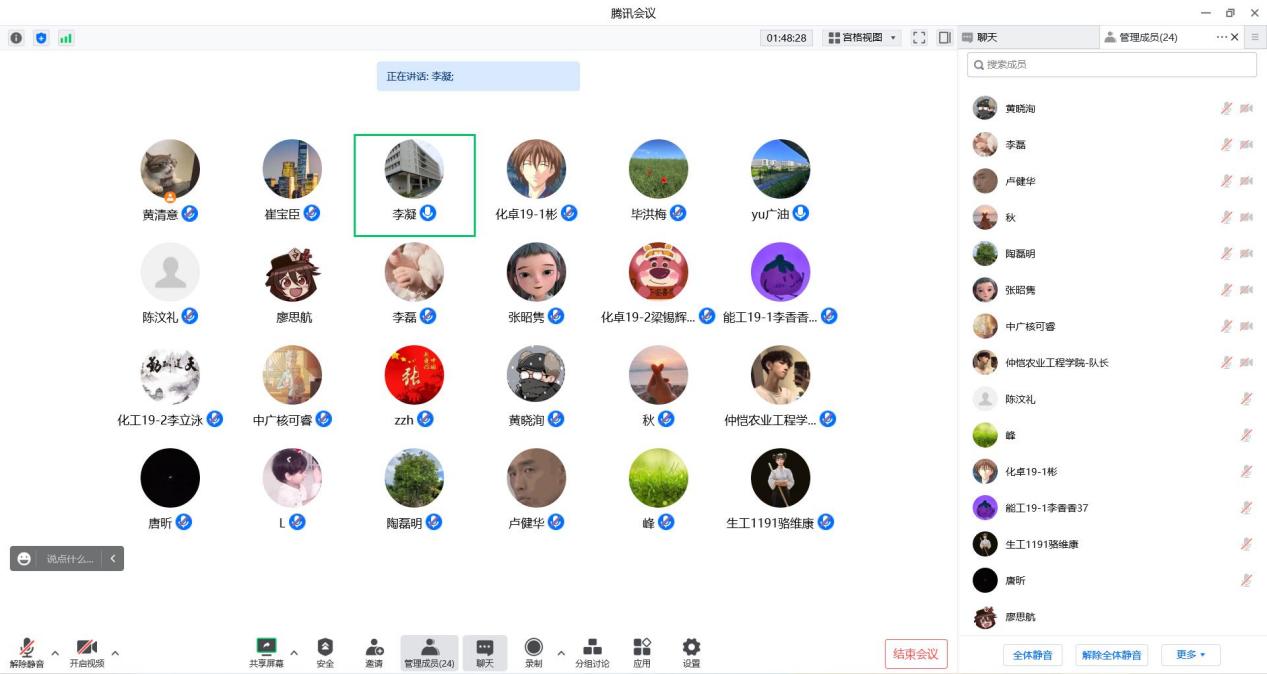This screenshot has height=674, width=1267.
Task: Click the 搜索成员 search field
Action: [1112, 64]
